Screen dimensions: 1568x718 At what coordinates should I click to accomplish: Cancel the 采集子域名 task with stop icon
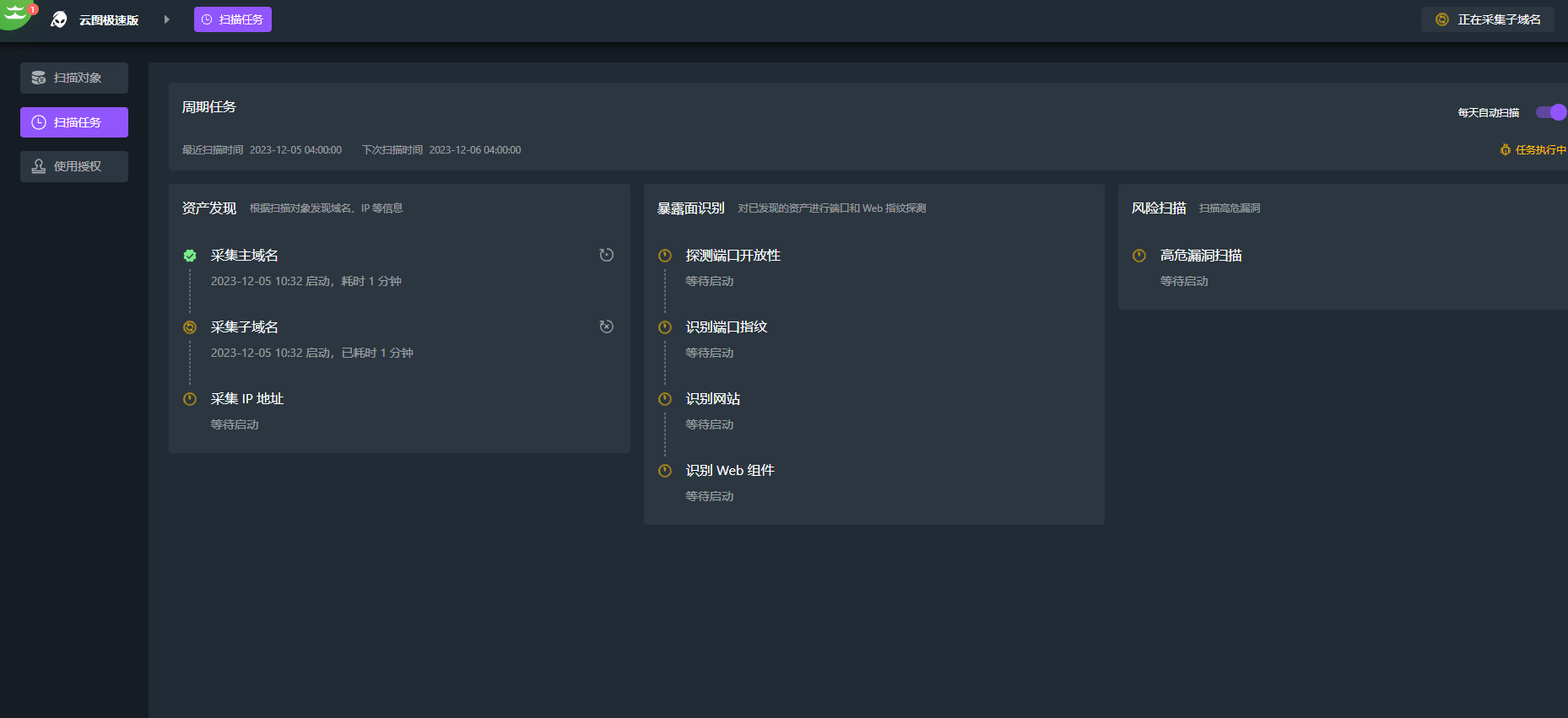606,327
